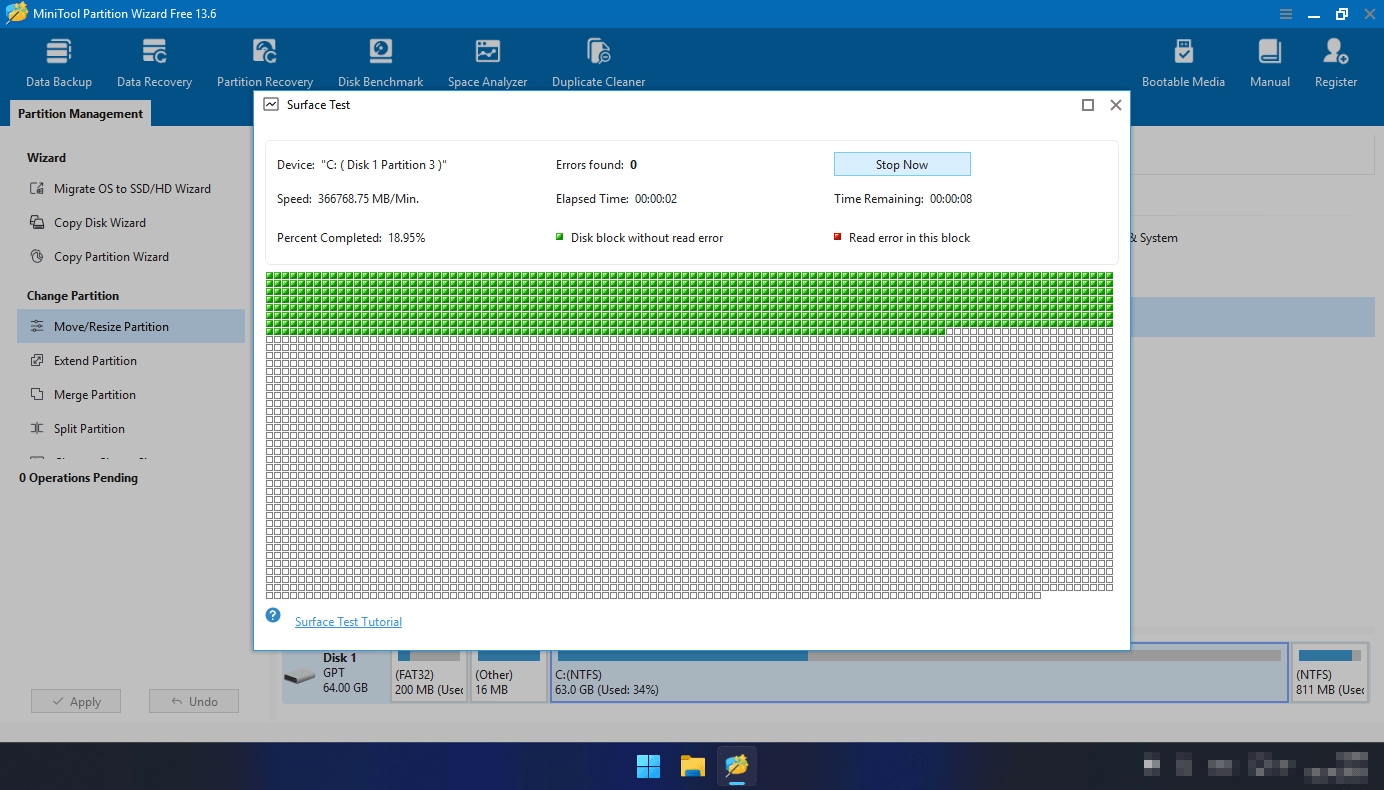Start the Disk Benchmark tool

point(380,63)
